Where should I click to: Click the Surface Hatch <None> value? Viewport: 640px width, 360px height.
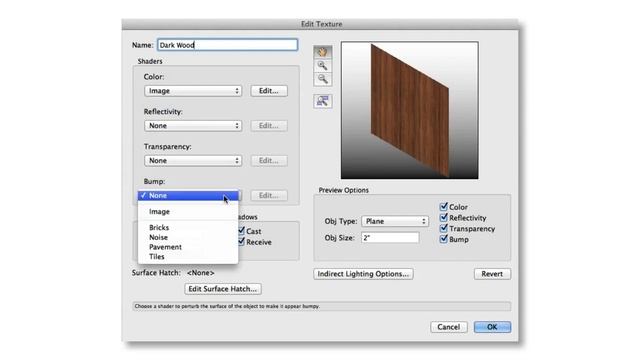point(200,273)
